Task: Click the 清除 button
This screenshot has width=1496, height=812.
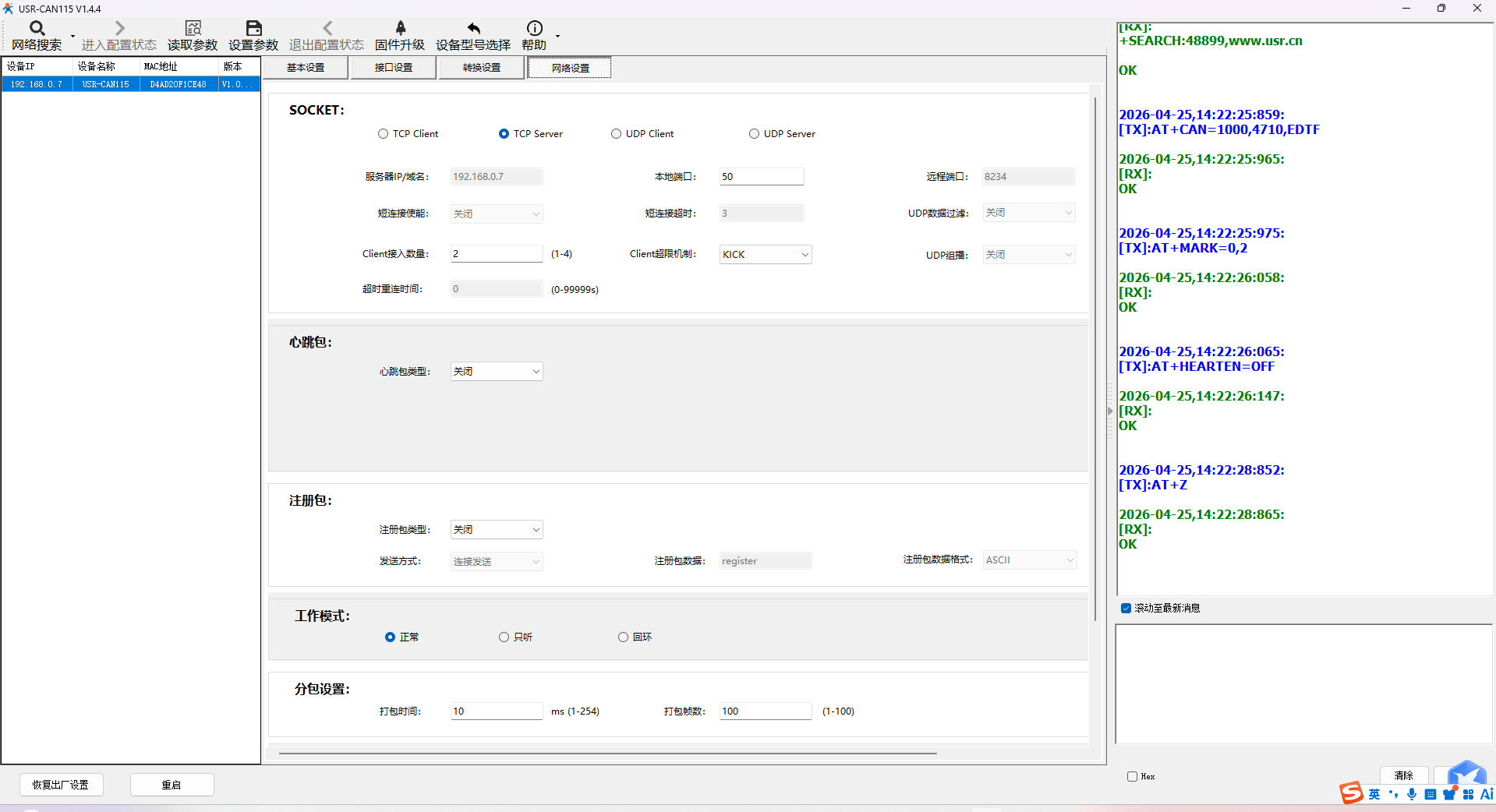Action: click(x=1404, y=775)
